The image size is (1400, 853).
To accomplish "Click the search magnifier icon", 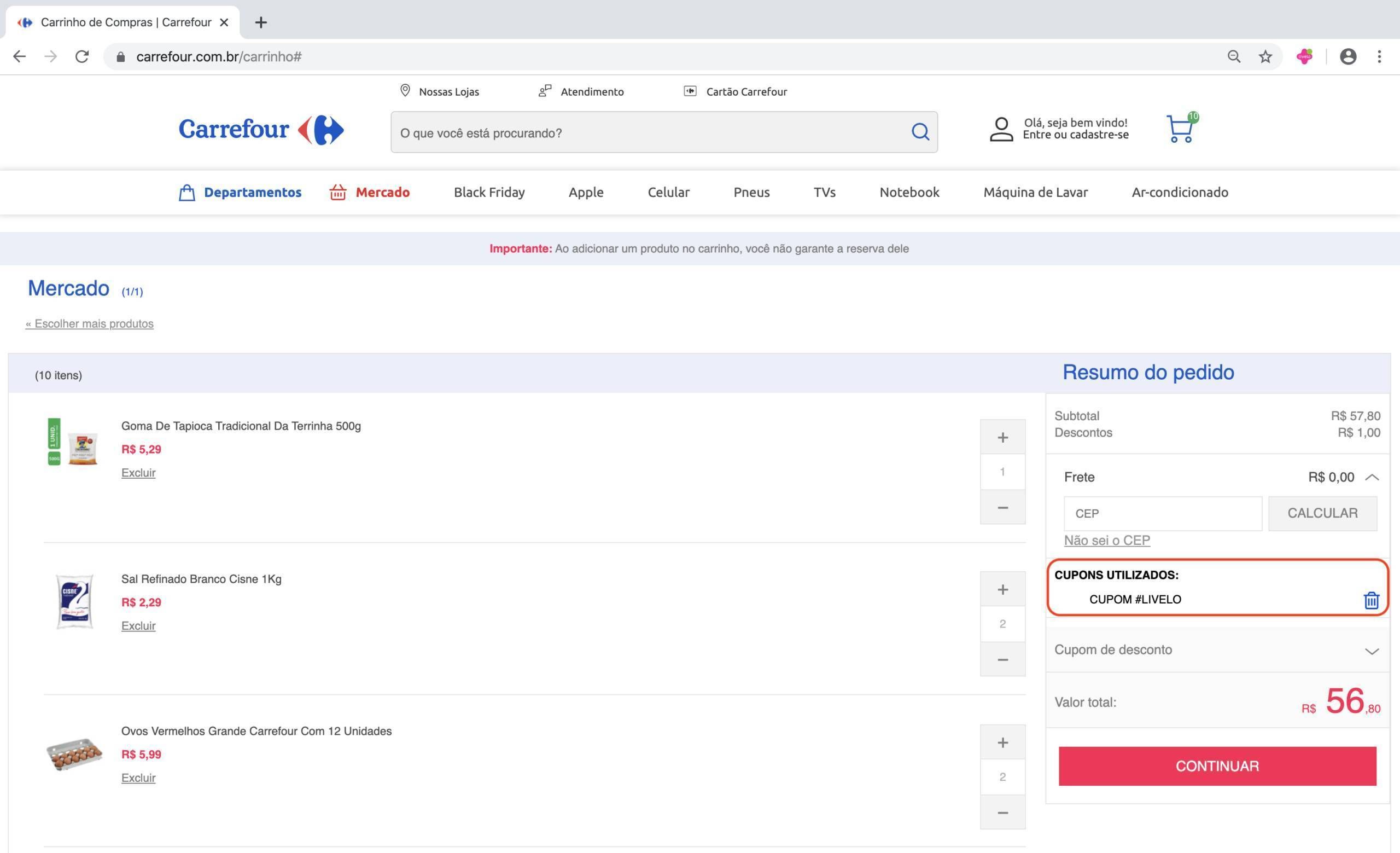I will click(x=920, y=132).
